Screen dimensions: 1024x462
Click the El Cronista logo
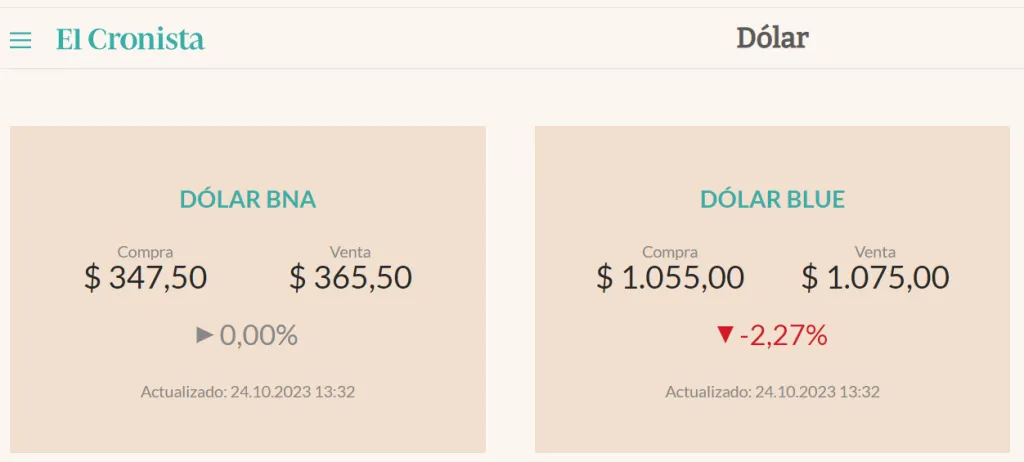click(130, 40)
